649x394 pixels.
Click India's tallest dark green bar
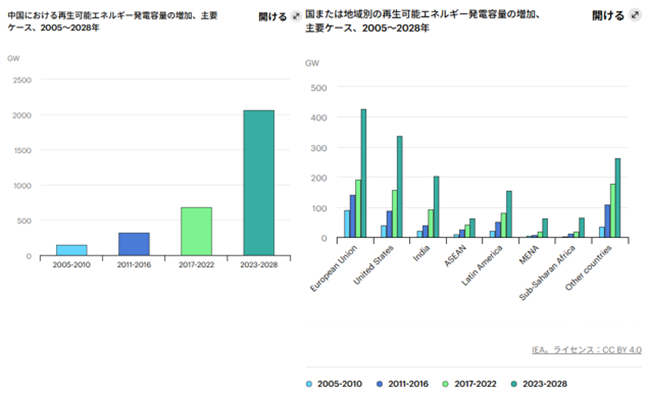pyautogui.click(x=436, y=207)
